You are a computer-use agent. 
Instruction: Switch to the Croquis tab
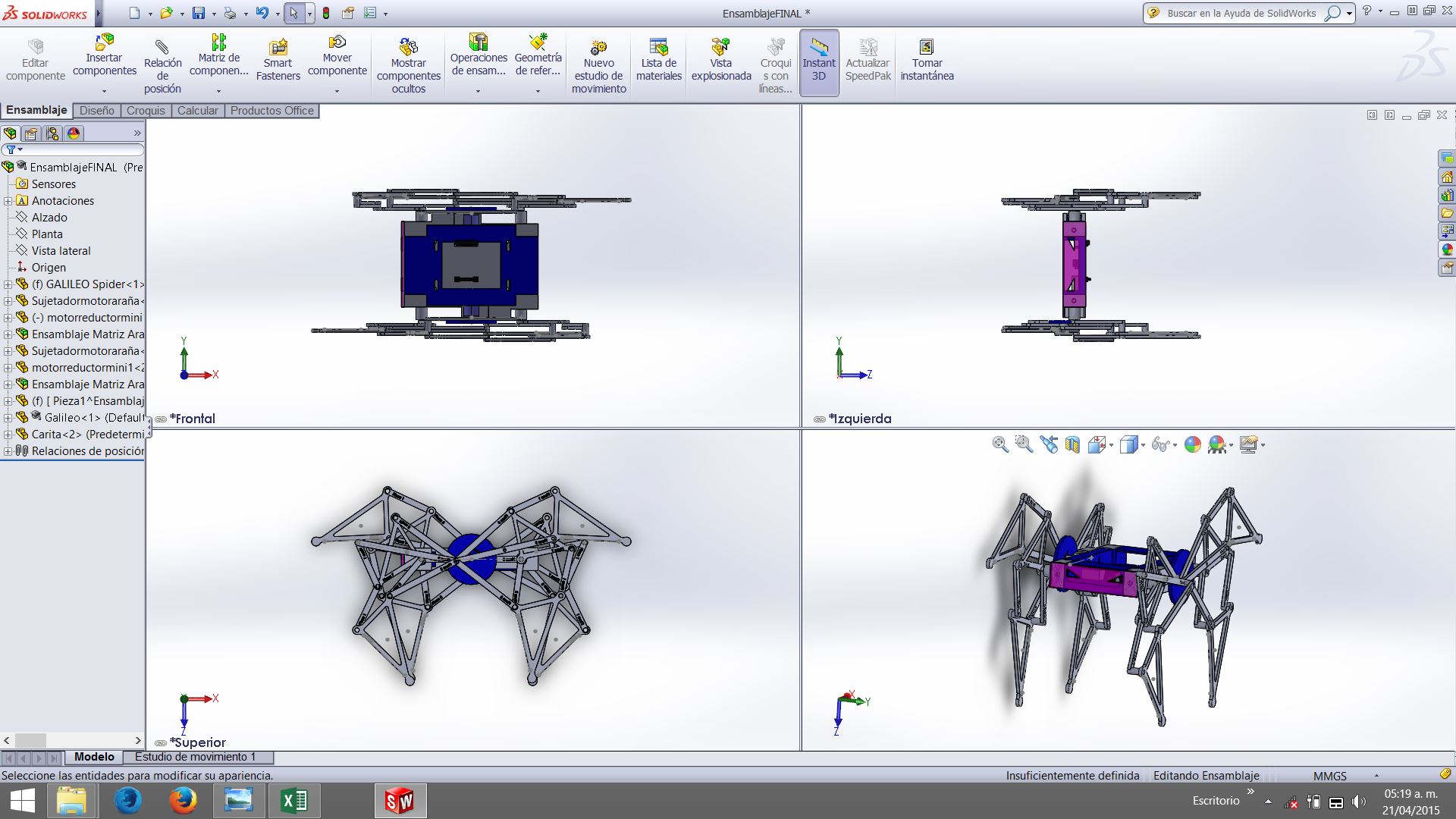coord(146,111)
